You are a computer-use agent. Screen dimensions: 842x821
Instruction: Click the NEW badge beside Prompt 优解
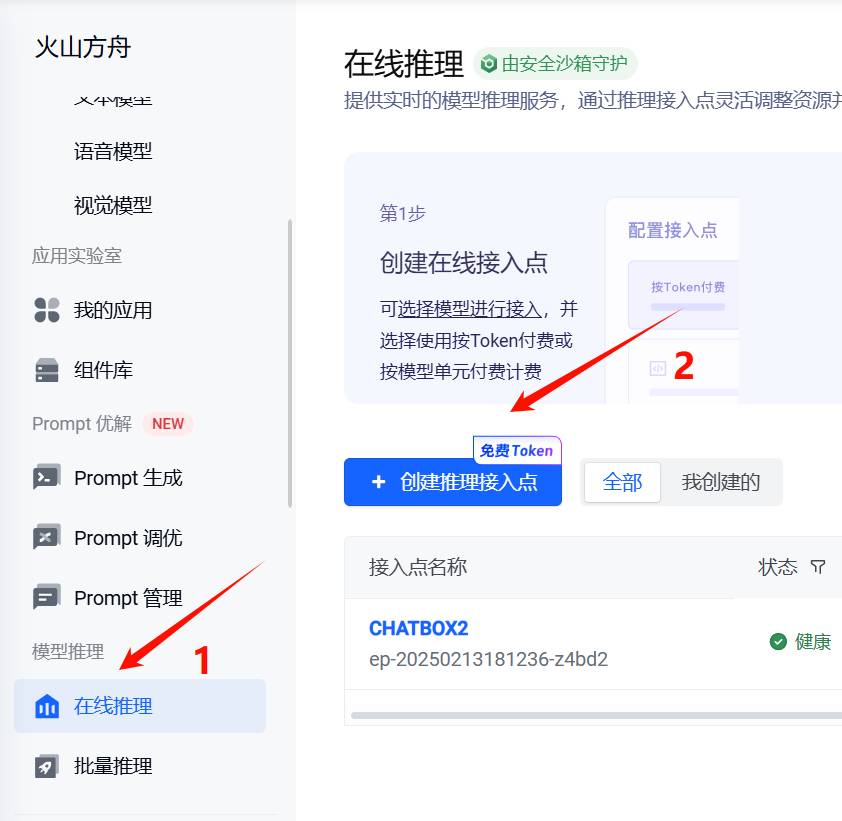coord(168,424)
